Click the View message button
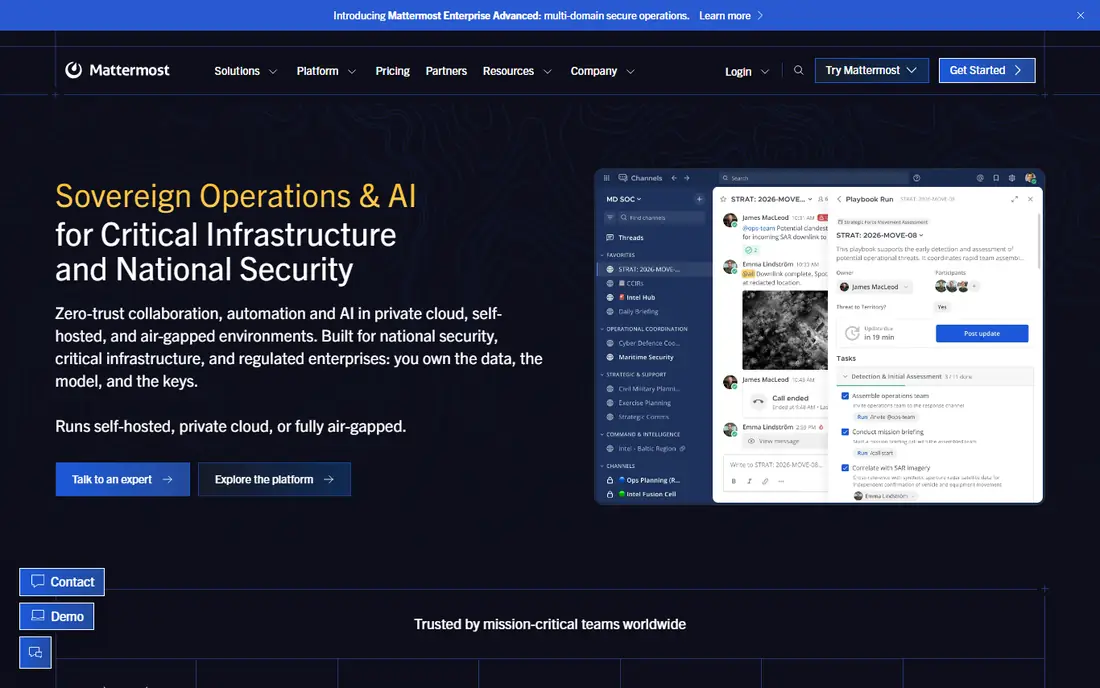Viewport: 1100px width, 688px height. click(x=784, y=441)
